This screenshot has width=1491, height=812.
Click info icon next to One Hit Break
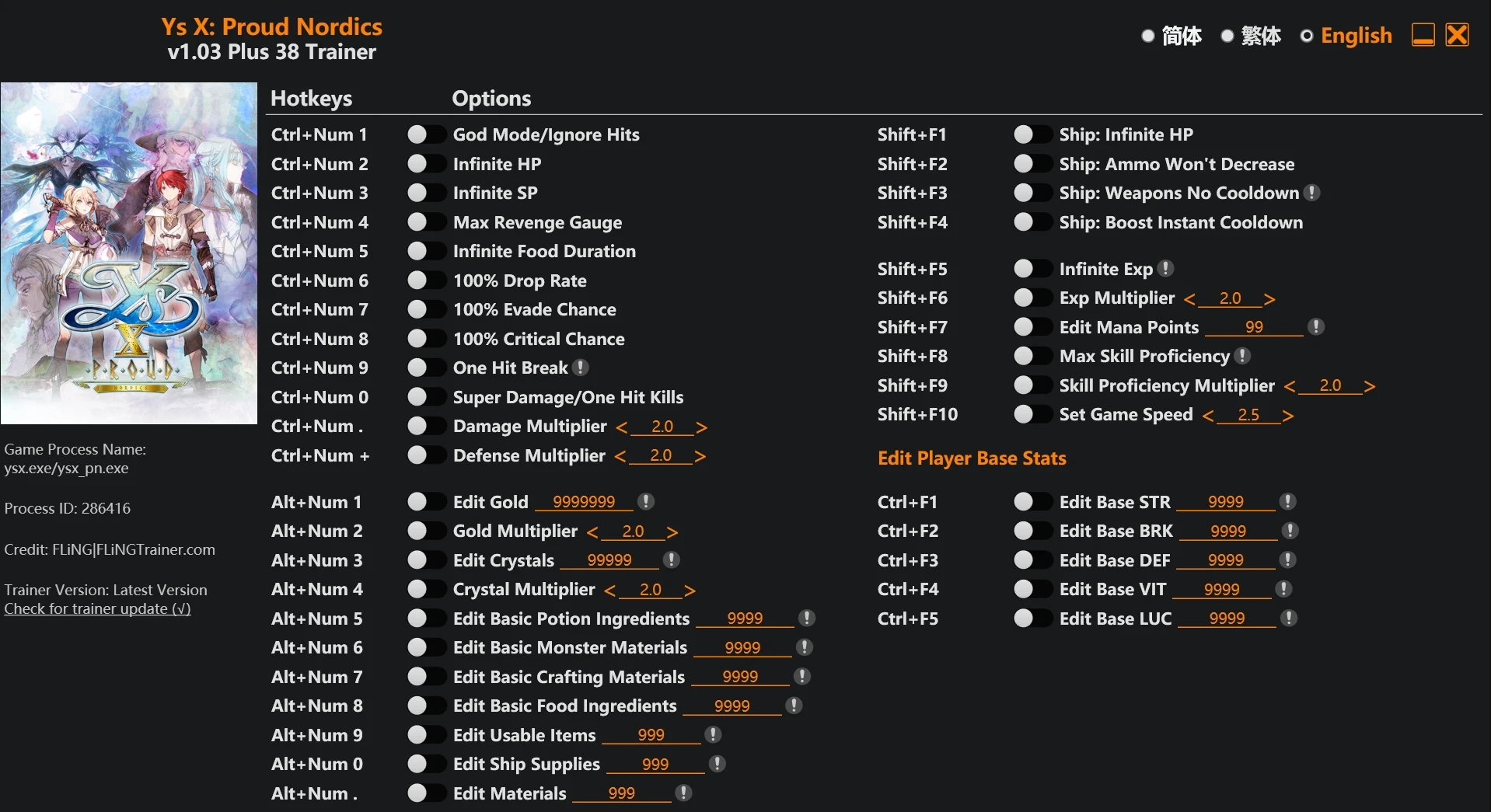581,368
